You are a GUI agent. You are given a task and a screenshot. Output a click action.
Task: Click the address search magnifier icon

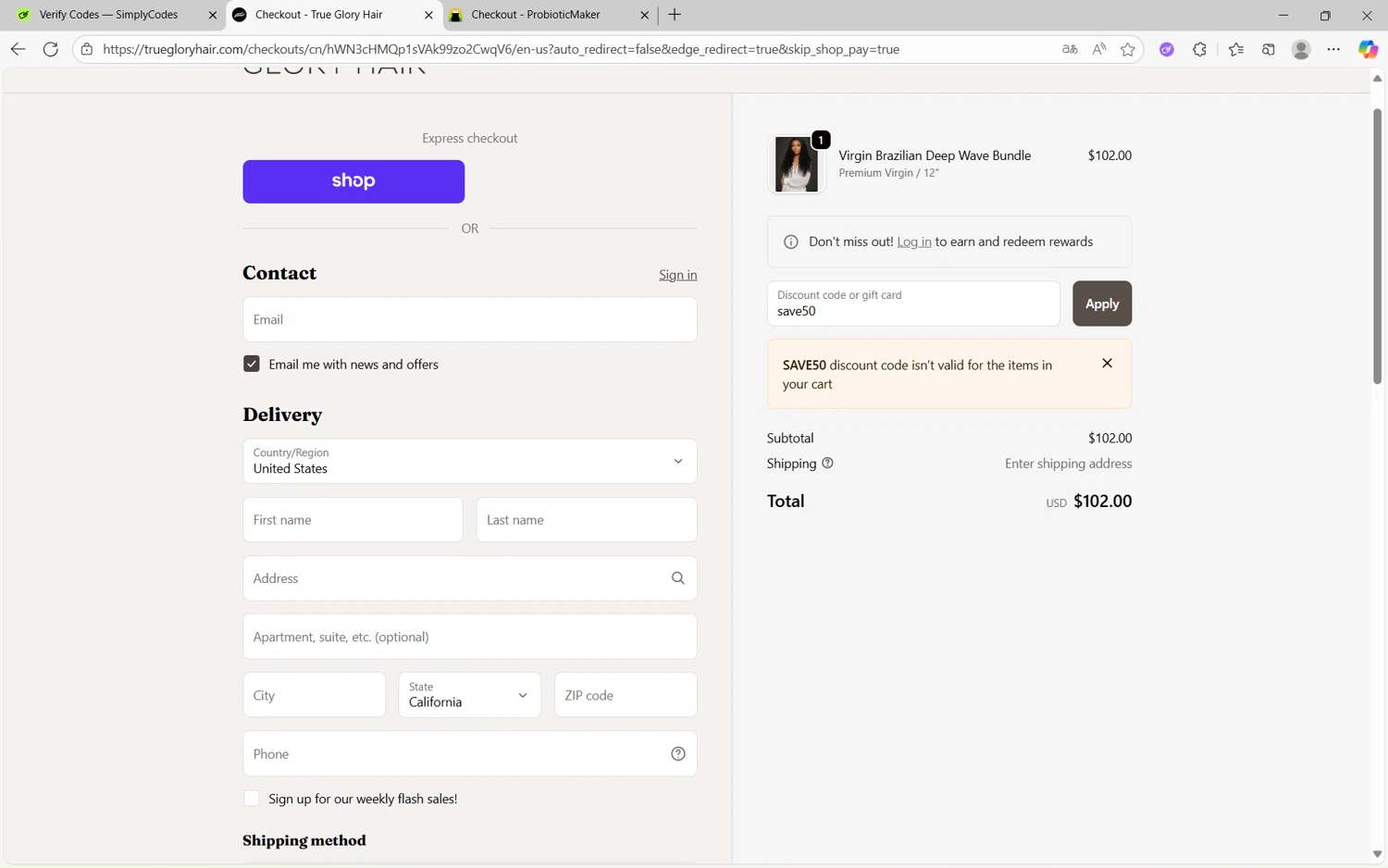pos(678,578)
